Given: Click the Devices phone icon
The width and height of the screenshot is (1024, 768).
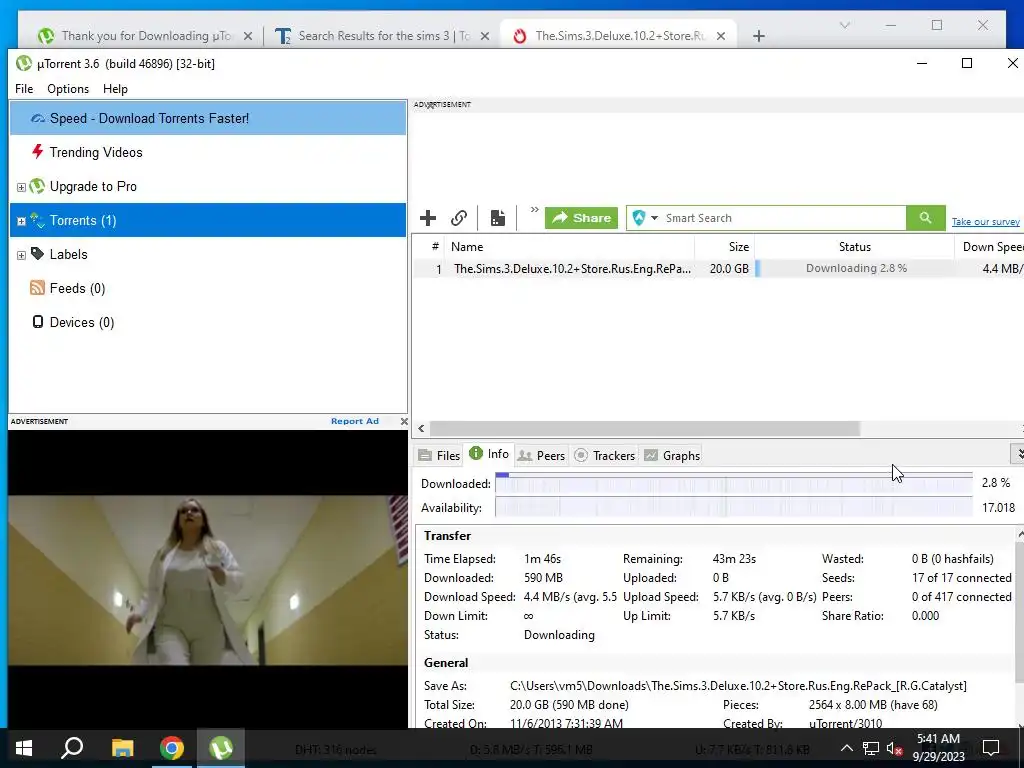Looking at the screenshot, I should [x=38, y=321].
